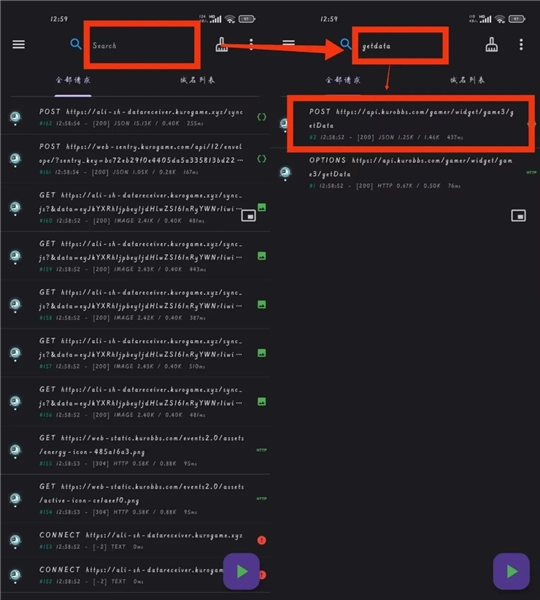Focus the empty Search input field
Screen dimensions: 540x600
tap(142, 45)
